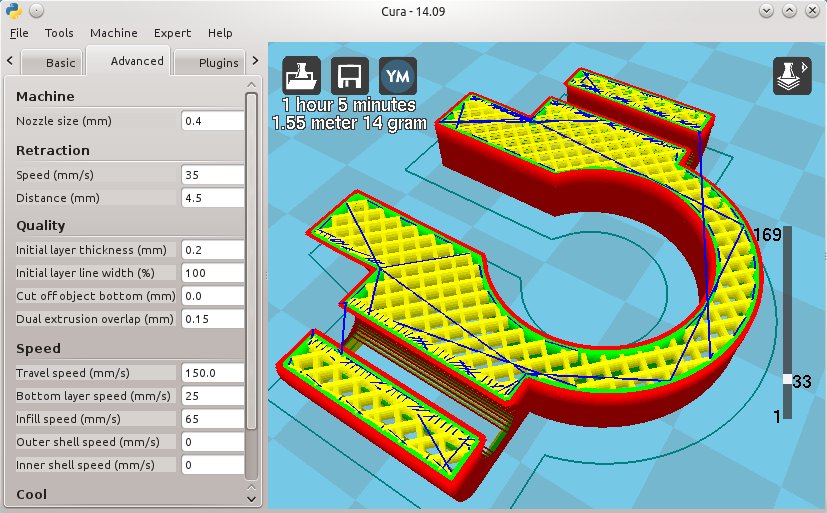Viewport: 827px width, 513px height.
Task: Switch to the Basic tab
Action: [60, 62]
